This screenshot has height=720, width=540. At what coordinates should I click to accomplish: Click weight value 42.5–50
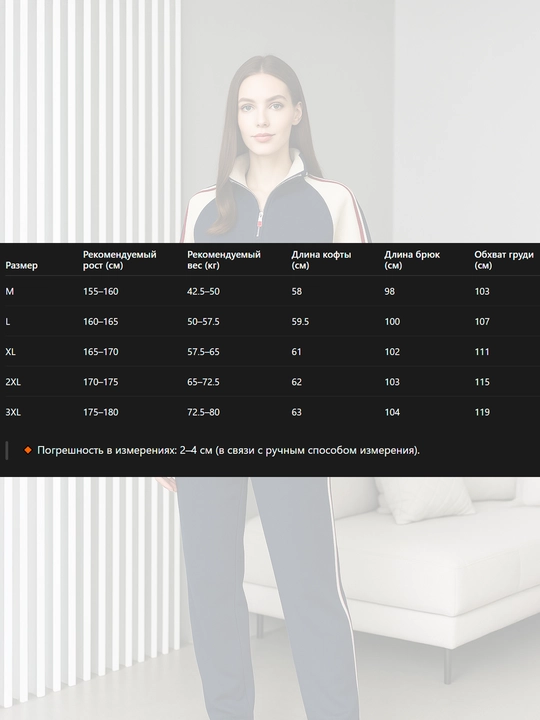[203, 291]
